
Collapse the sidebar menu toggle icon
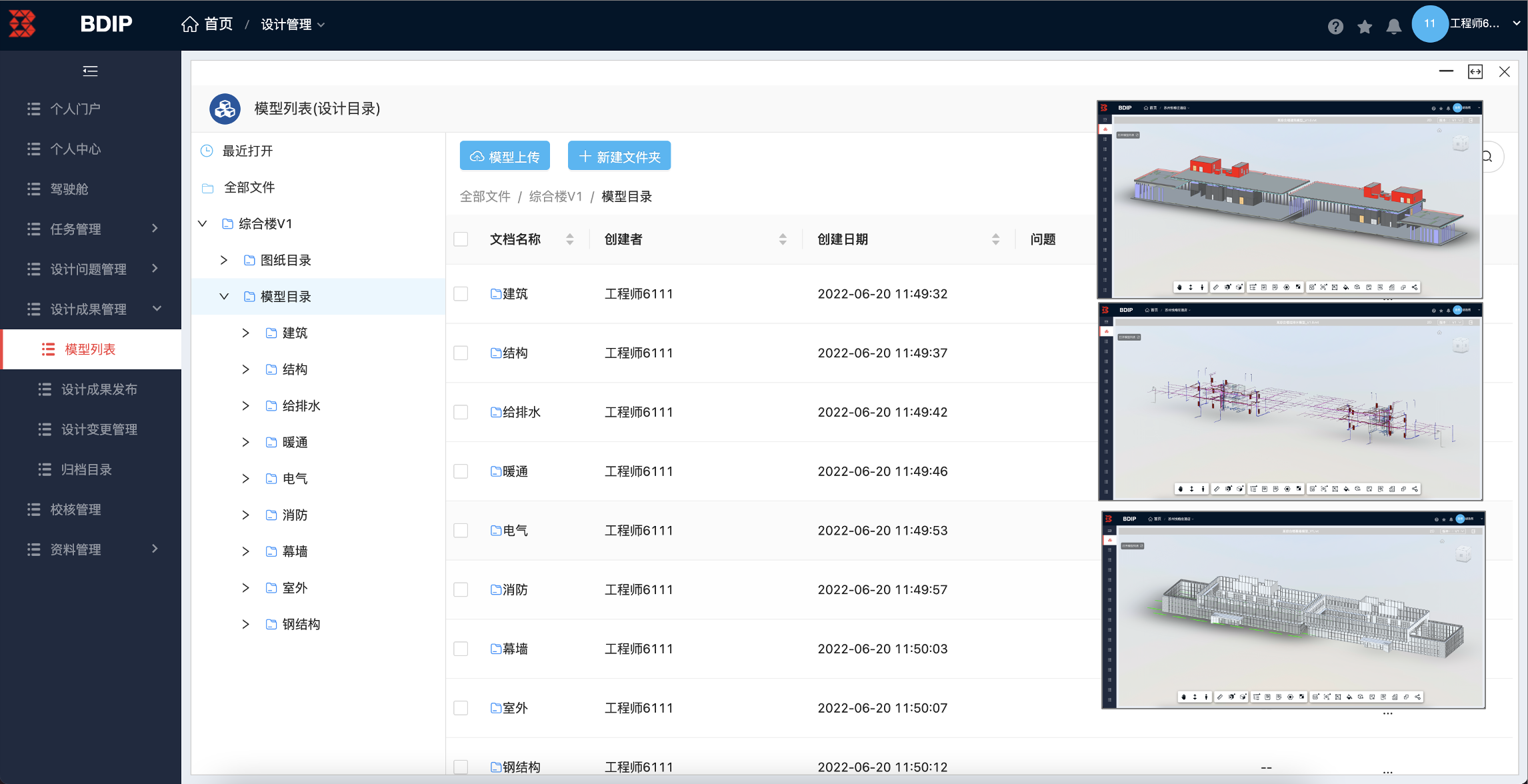pos(90,71)
